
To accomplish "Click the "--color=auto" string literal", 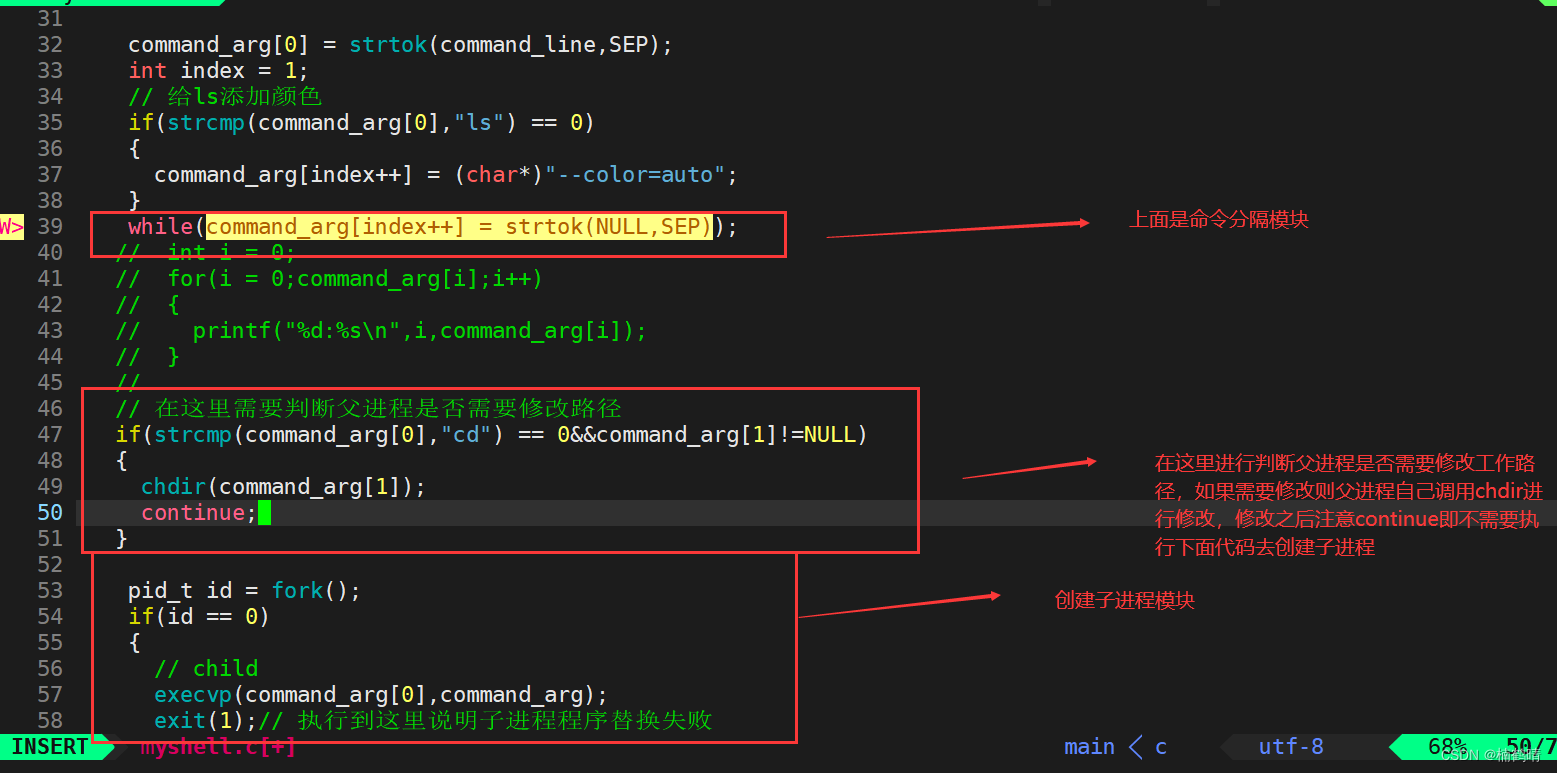I will point(635,175).
